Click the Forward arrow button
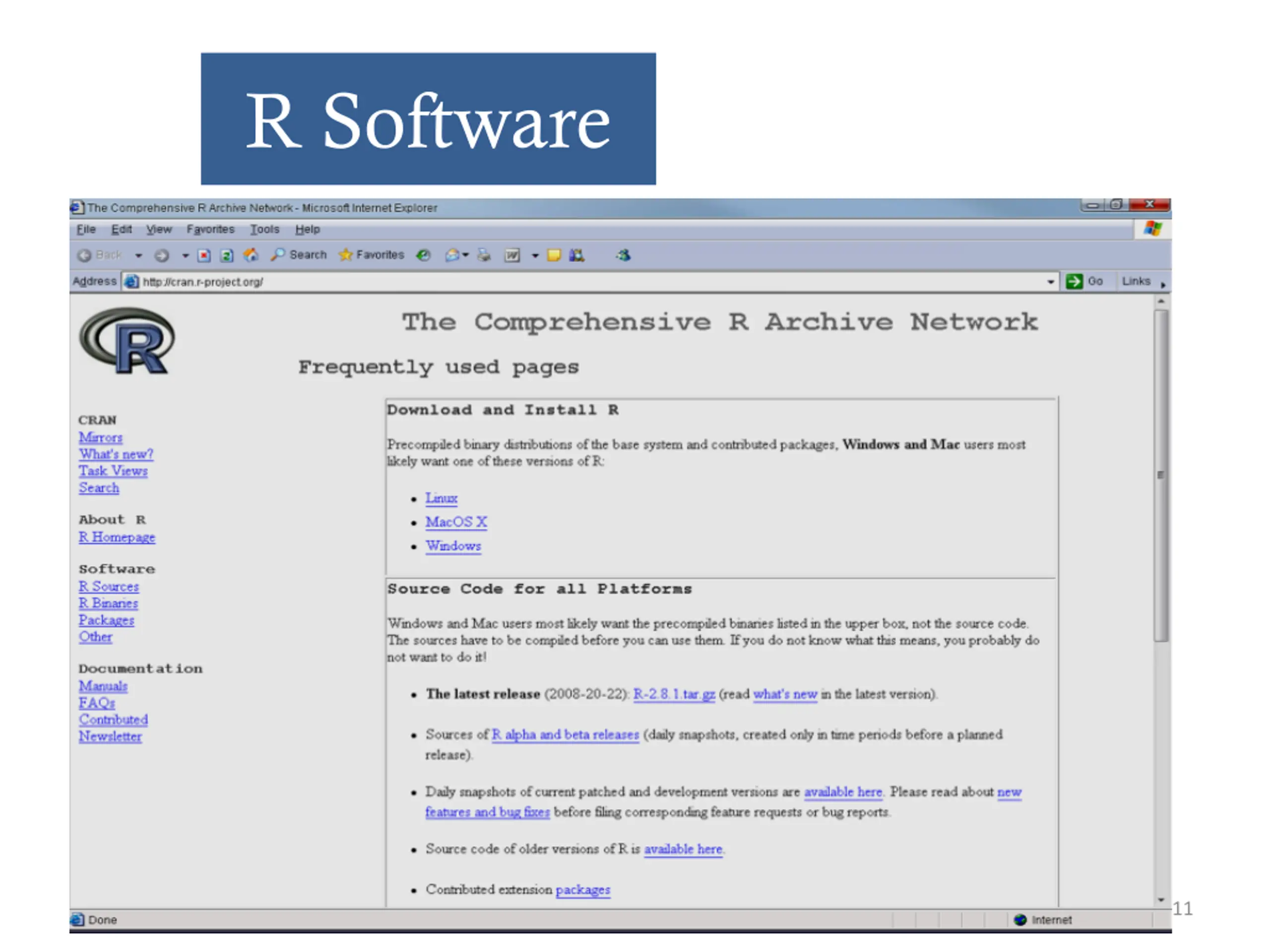The width and height of the screenshot is (1270, 952). [162, 255]
